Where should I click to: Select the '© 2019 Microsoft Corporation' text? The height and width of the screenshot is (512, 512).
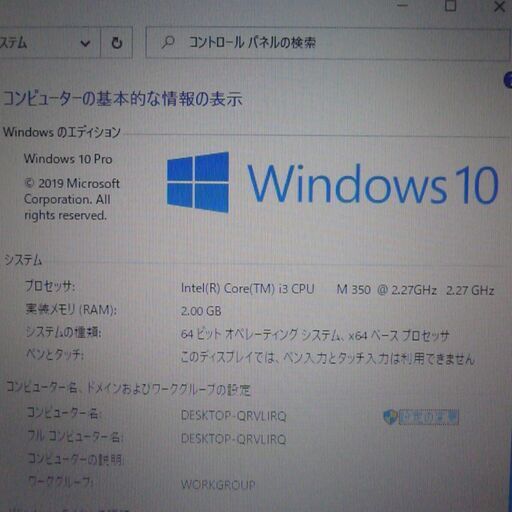[72, 191]
